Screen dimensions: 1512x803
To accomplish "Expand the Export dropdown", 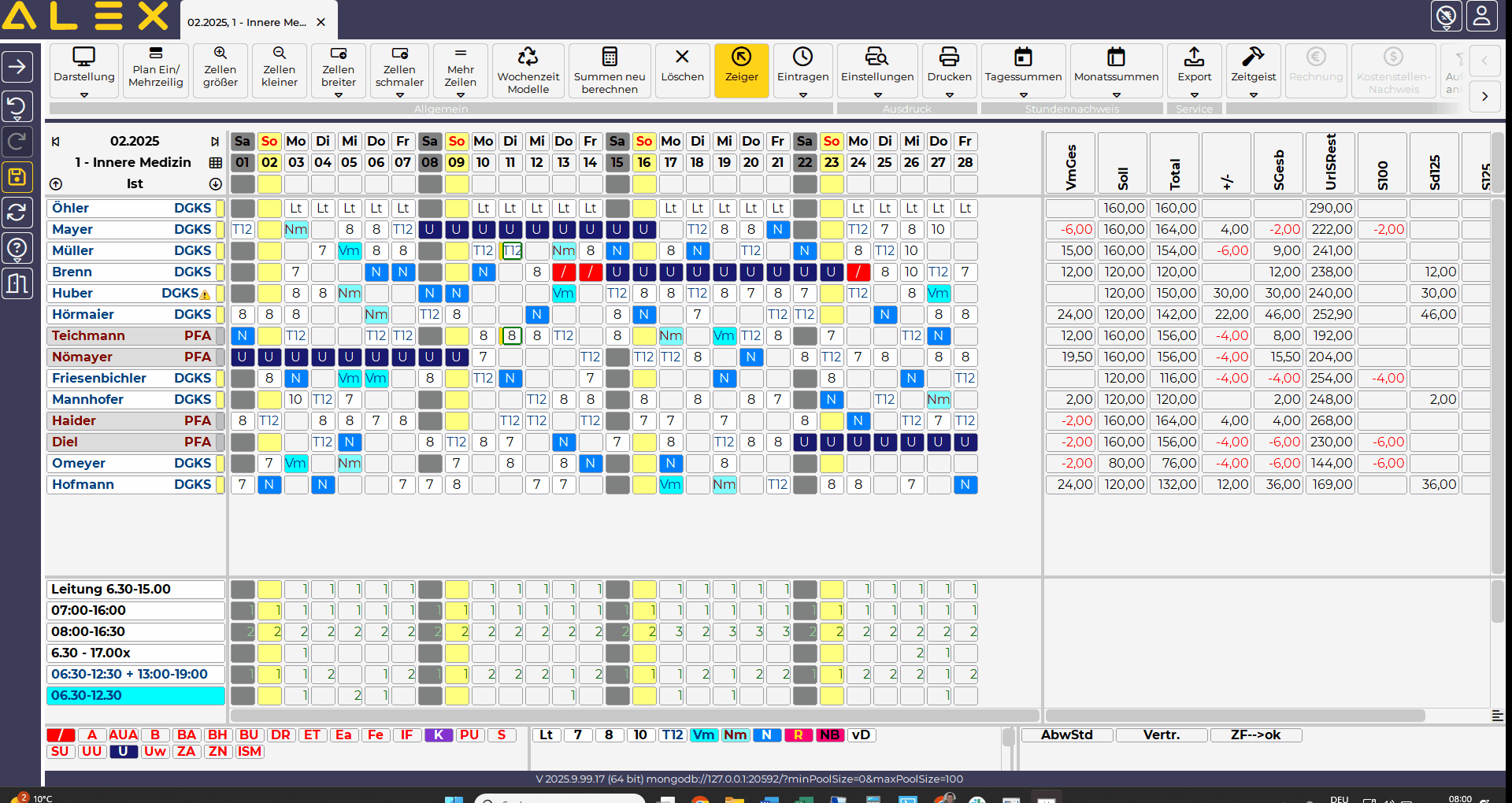I will (1194, 94).
